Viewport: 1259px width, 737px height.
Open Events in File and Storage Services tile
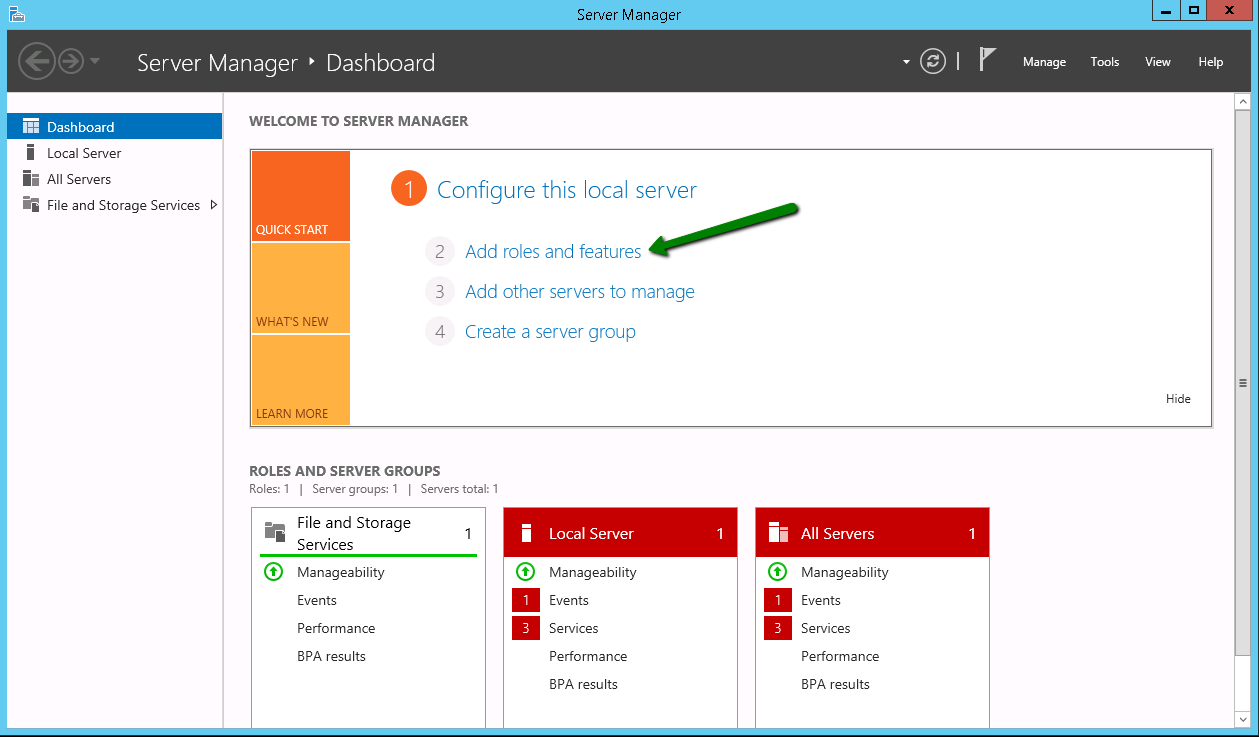pyautogui.click(x=317, y=600)
